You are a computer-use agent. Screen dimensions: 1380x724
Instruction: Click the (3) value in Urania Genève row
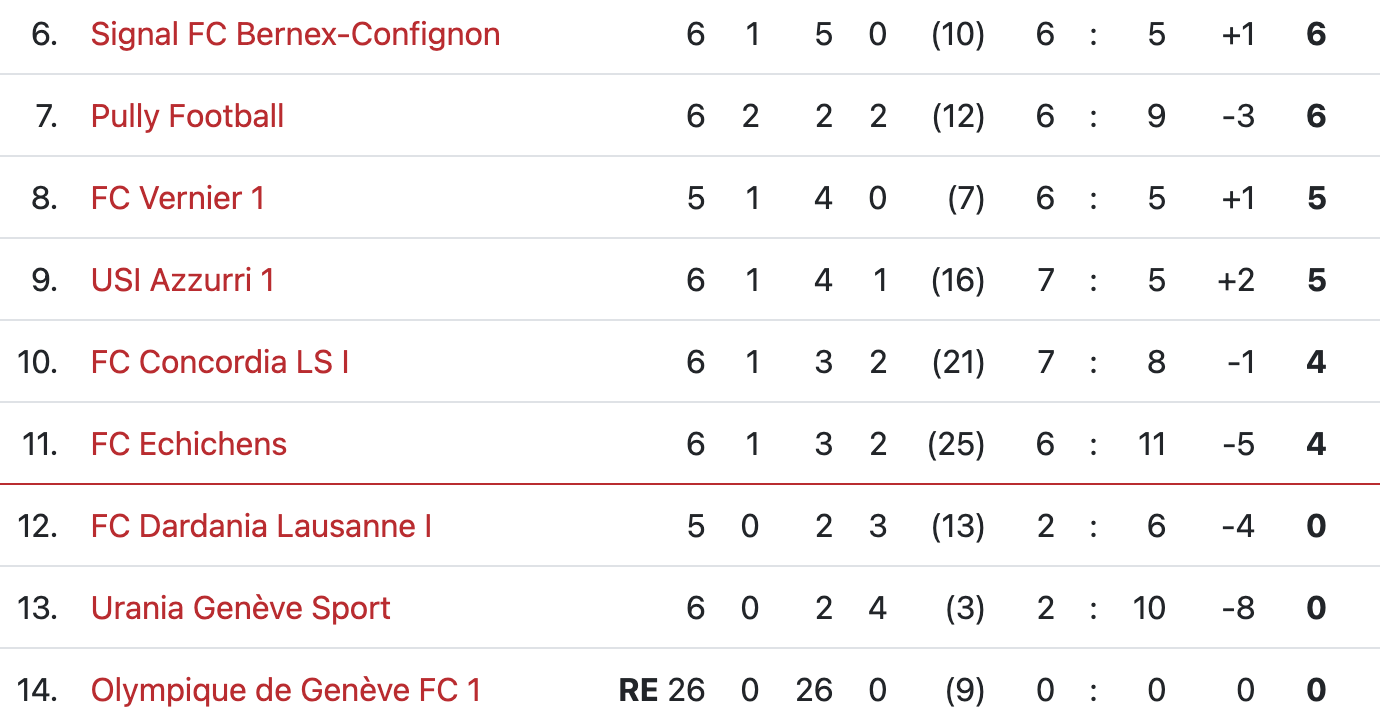[x=963, y=609]
